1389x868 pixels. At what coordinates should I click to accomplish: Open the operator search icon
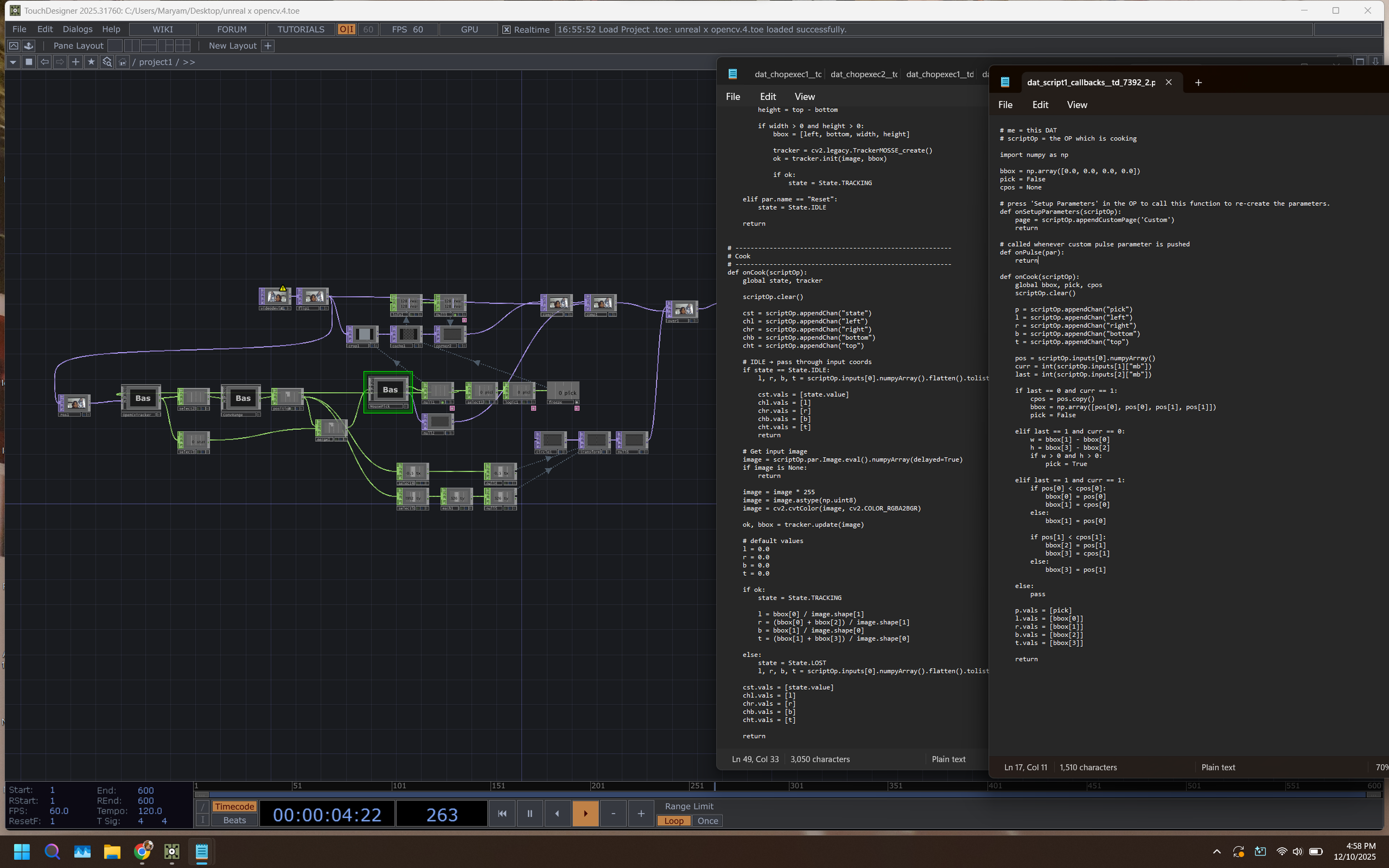pos(107,62)
